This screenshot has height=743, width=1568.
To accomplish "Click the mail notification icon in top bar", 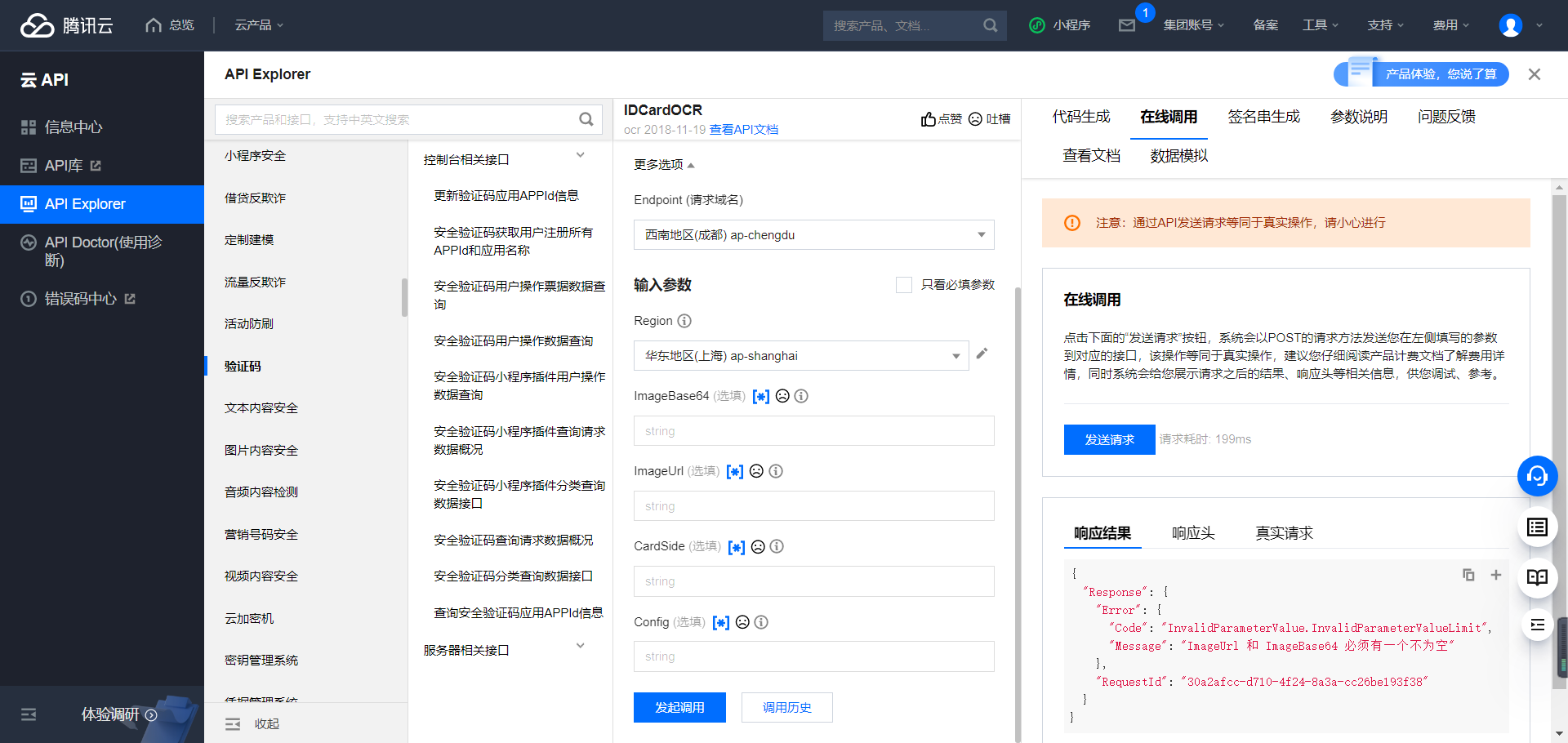I will click(x=1128, y=25).
